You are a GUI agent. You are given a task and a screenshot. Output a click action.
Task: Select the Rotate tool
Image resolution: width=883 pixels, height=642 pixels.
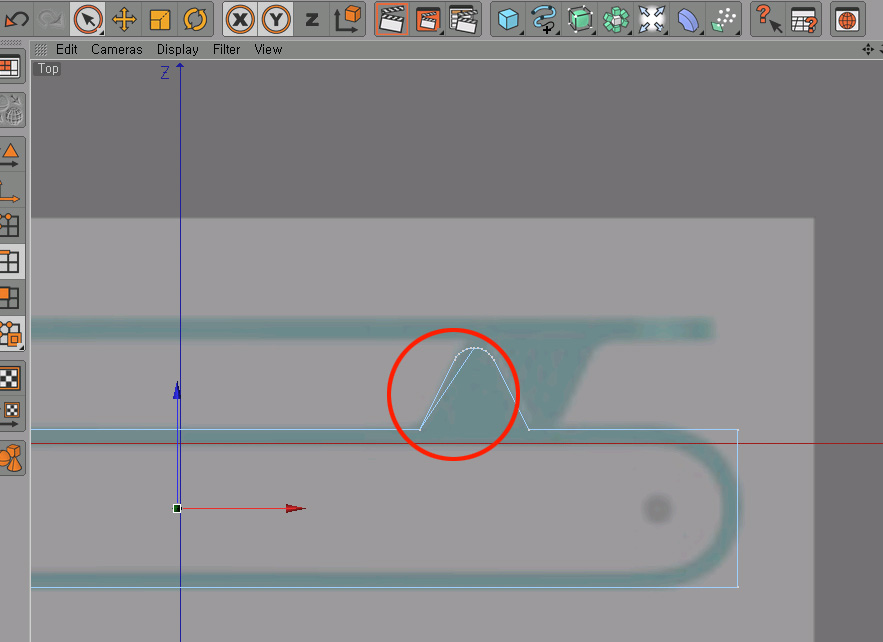[195, 20]
